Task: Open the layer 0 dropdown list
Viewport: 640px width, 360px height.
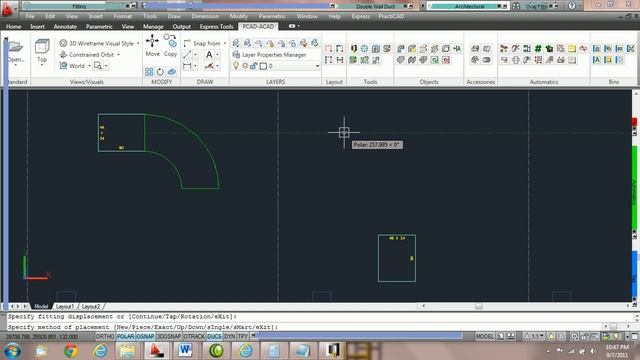Action: 317,66
